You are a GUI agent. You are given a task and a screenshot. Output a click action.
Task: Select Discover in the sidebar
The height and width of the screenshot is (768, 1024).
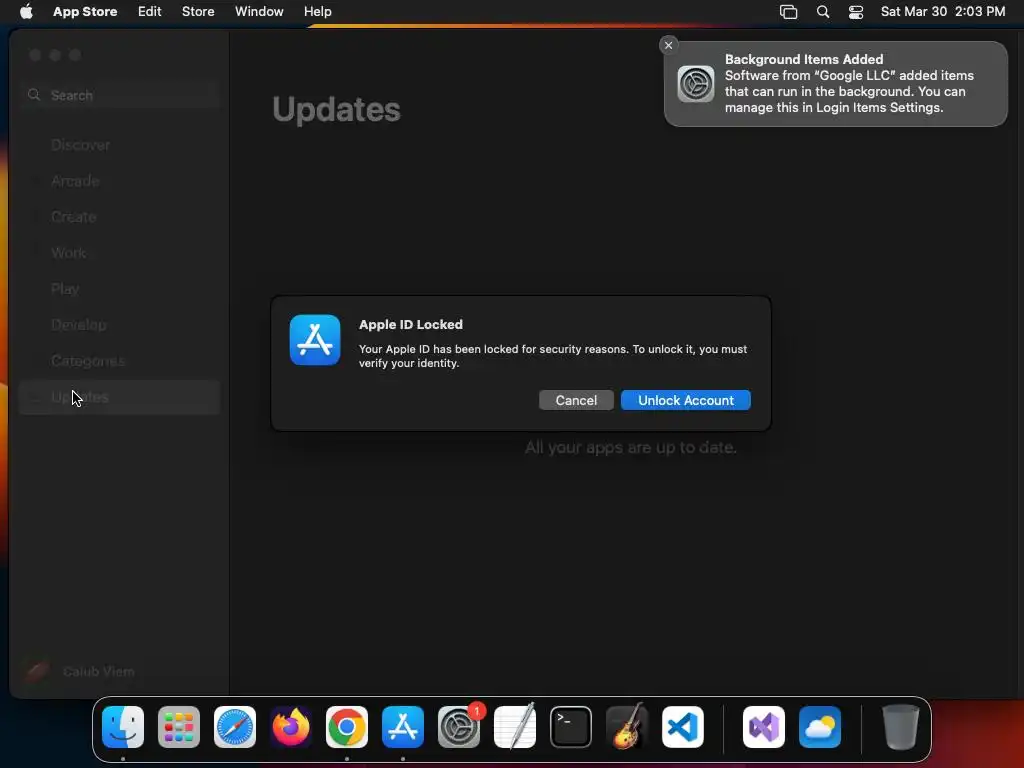point(120,145)
